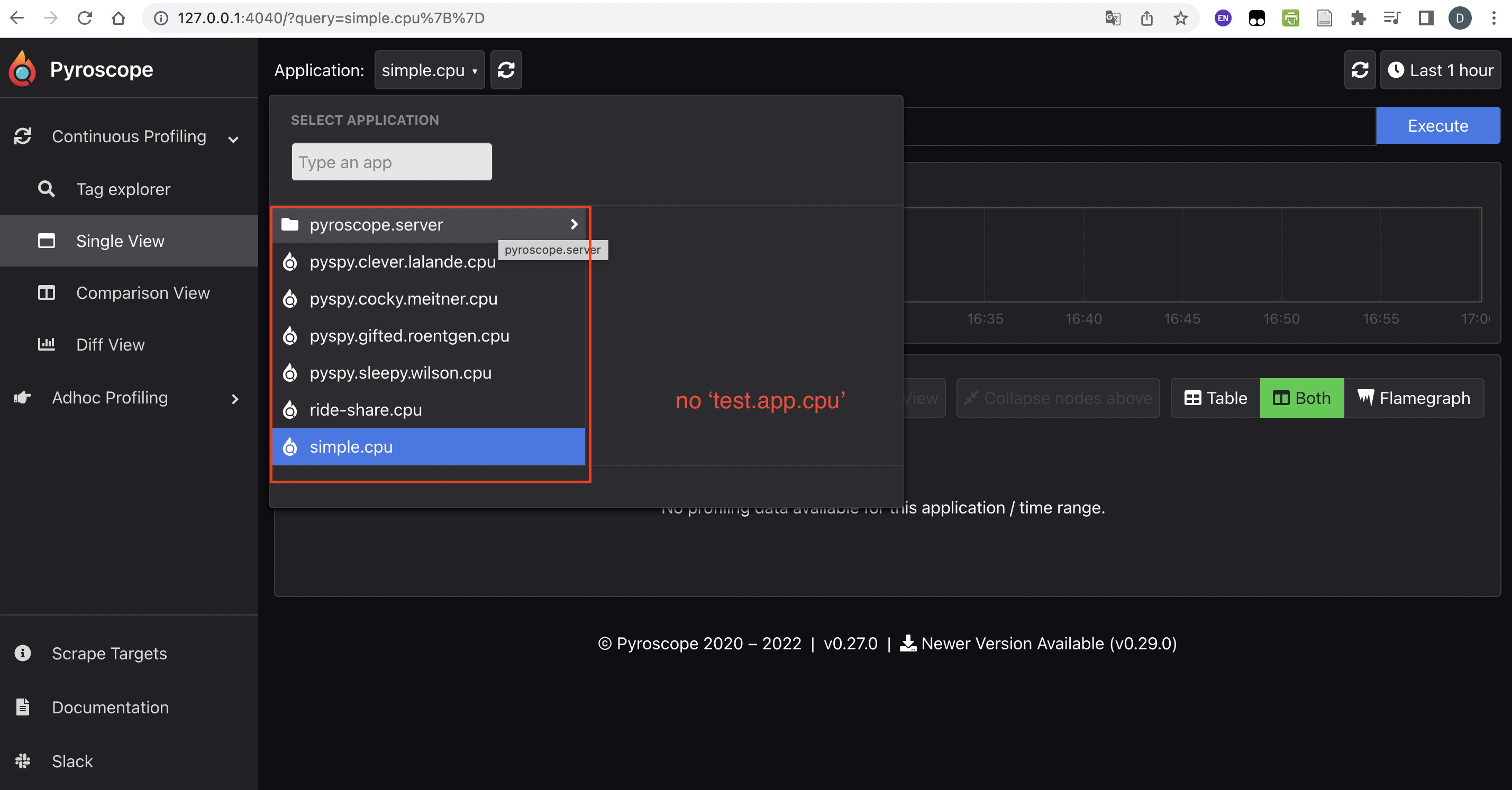Image resolution: width=1512 pixels, height=790 pixels.
Task: Click the Execute button
Action: tap(1437, 125)
